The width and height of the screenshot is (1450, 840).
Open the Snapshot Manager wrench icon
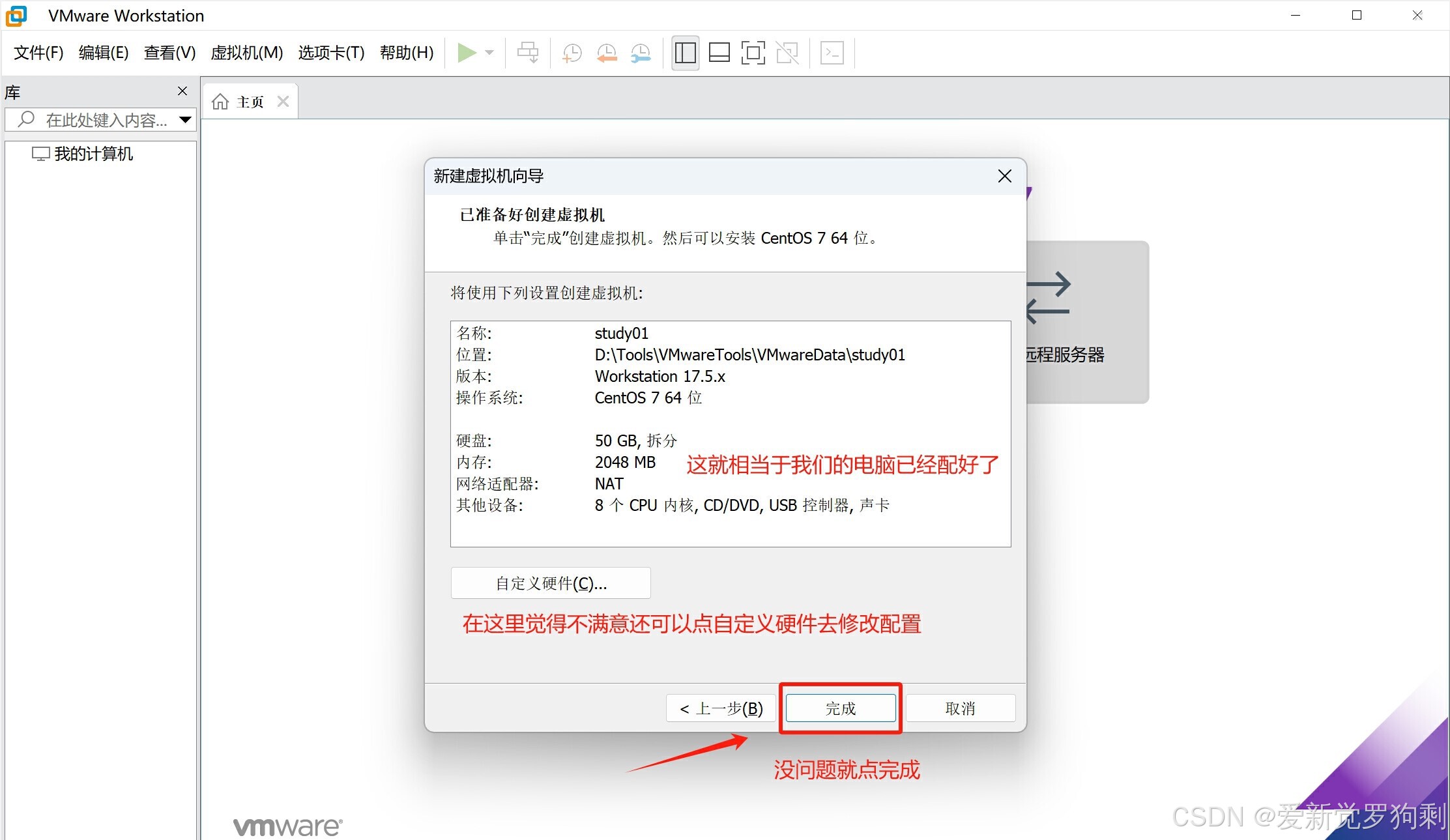point(641,53)
